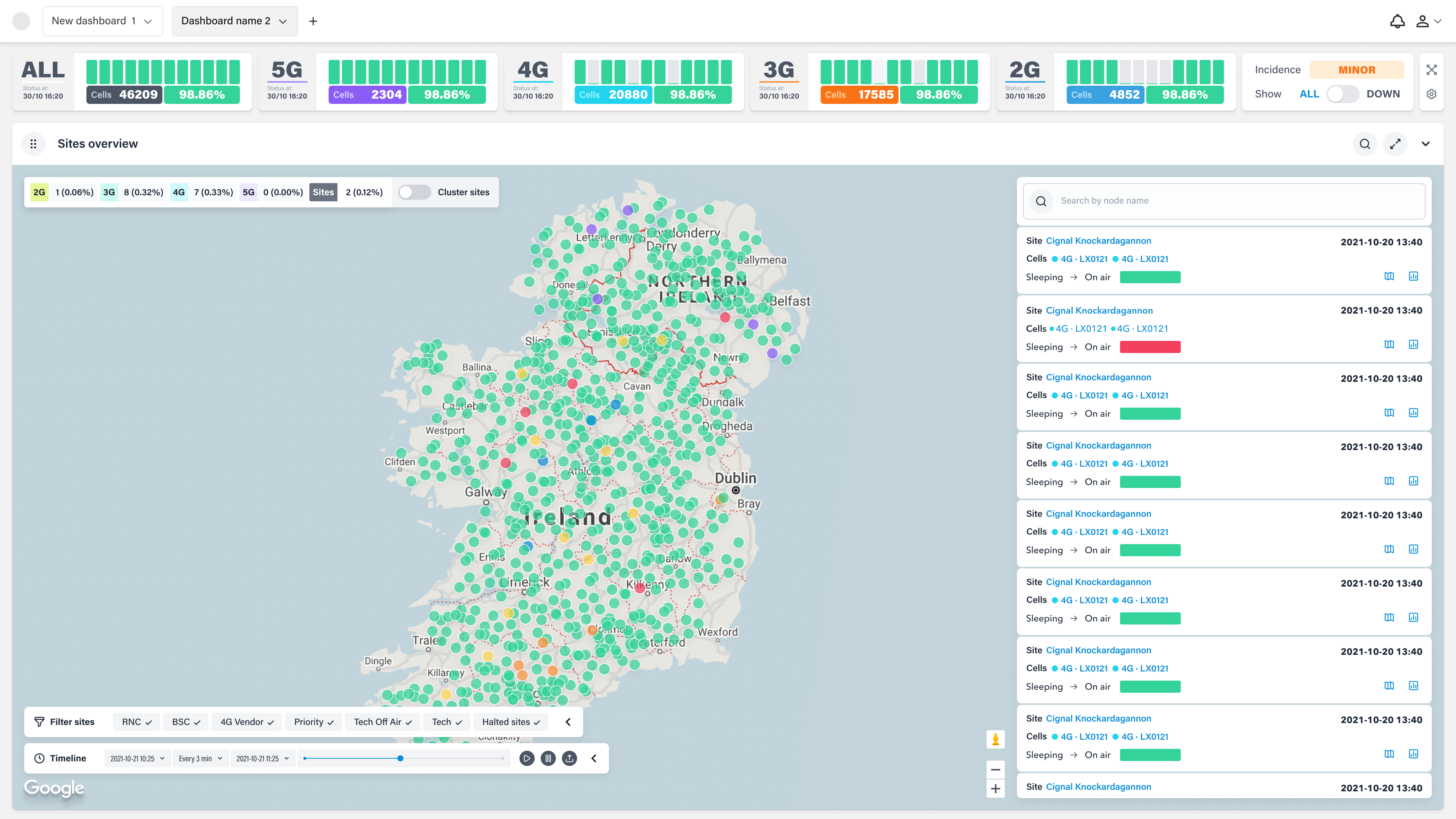
Task: Open chart icon for second site entry
Action: tap(1413, 344)
